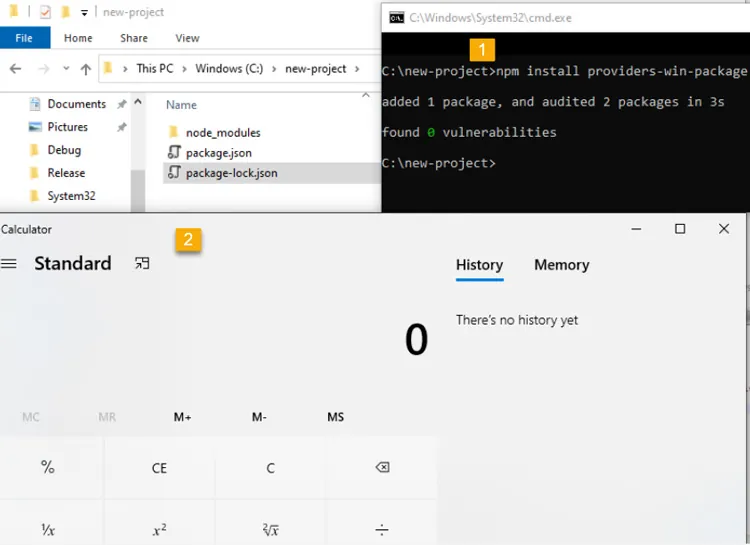
Task: Click the MS memory store button
Action: coord(335,417)
